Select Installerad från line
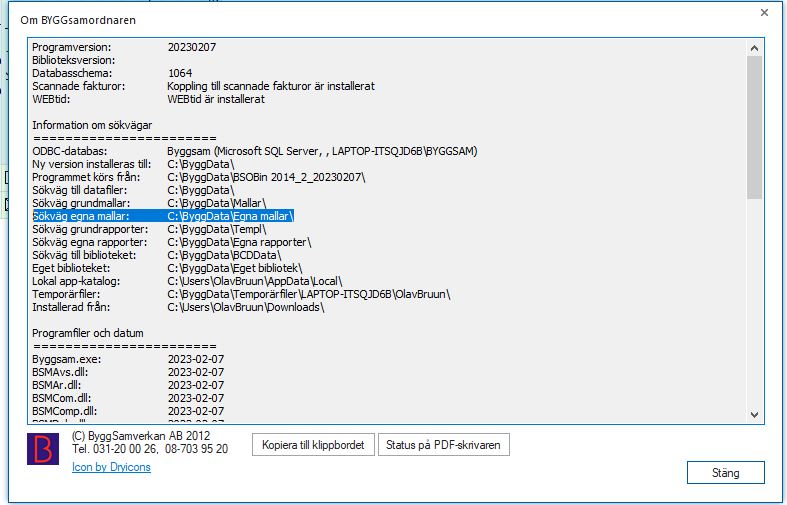This screenshot has height=505, width=787. (178, 308)
